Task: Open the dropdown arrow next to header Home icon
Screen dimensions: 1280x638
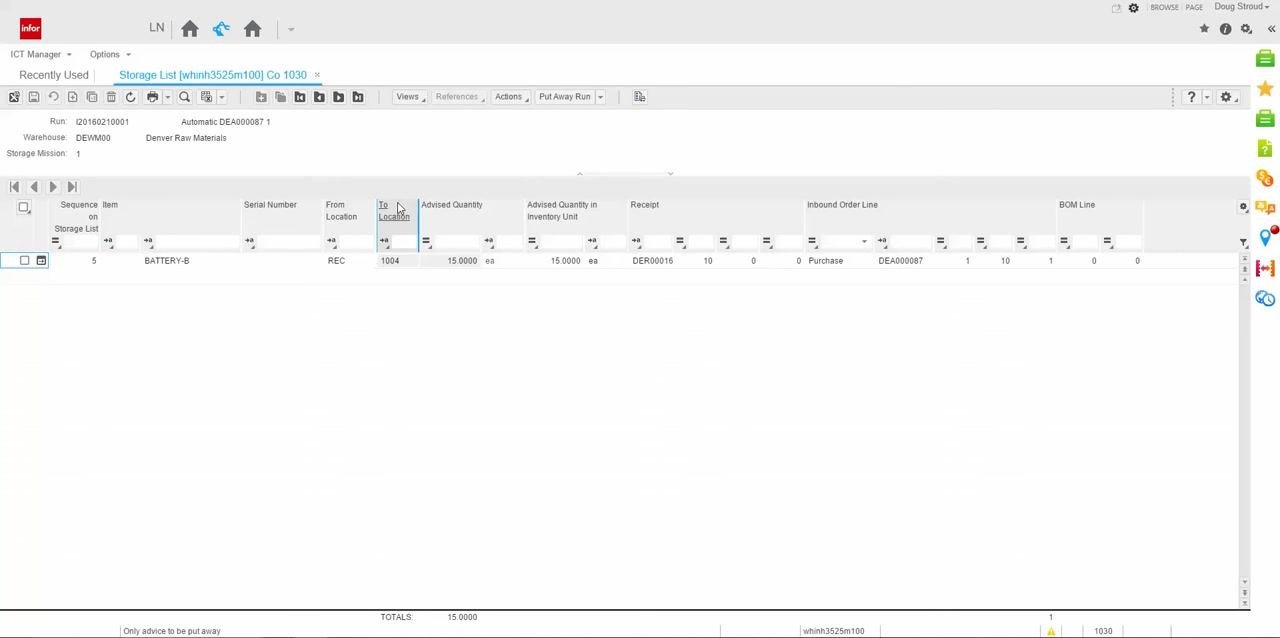Action: 291,29
